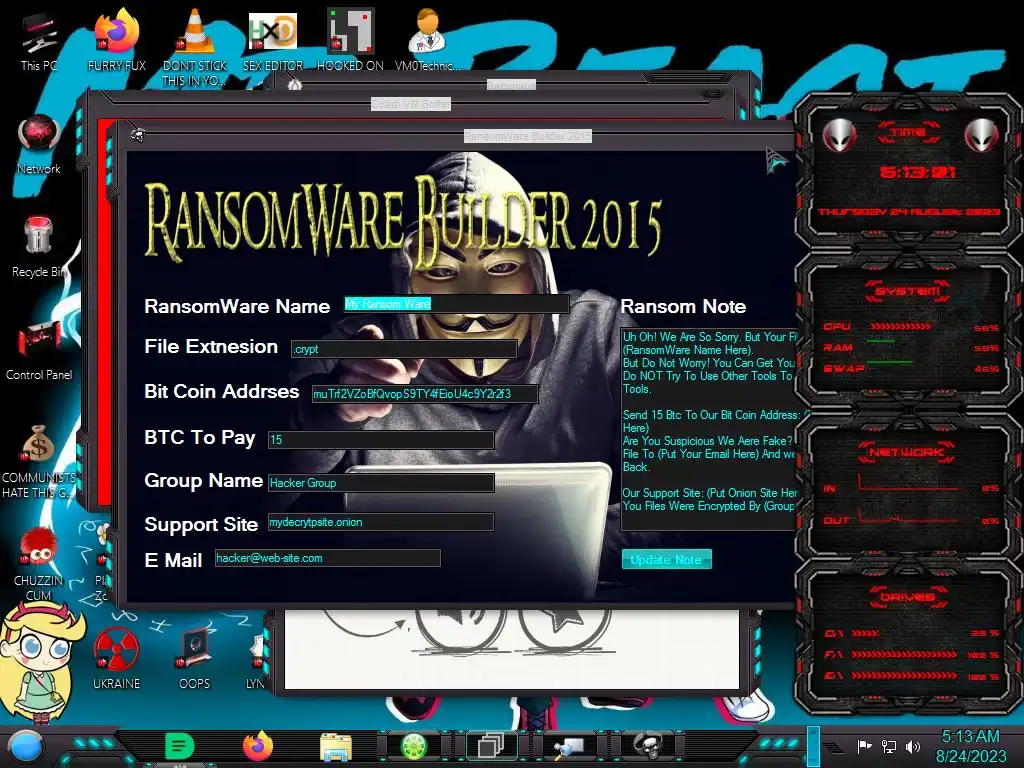Open the FURRY FUX Firefox desktop shortcut

(117, 39)
